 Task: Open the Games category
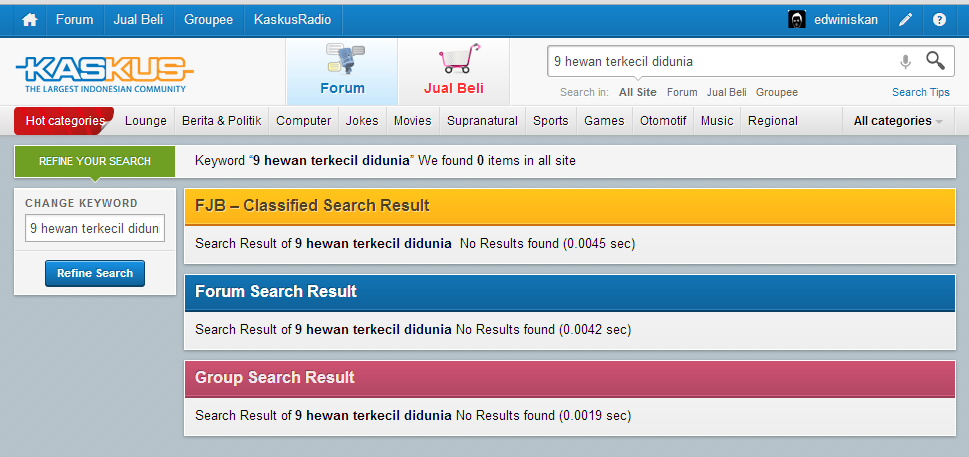coord(604,120)
